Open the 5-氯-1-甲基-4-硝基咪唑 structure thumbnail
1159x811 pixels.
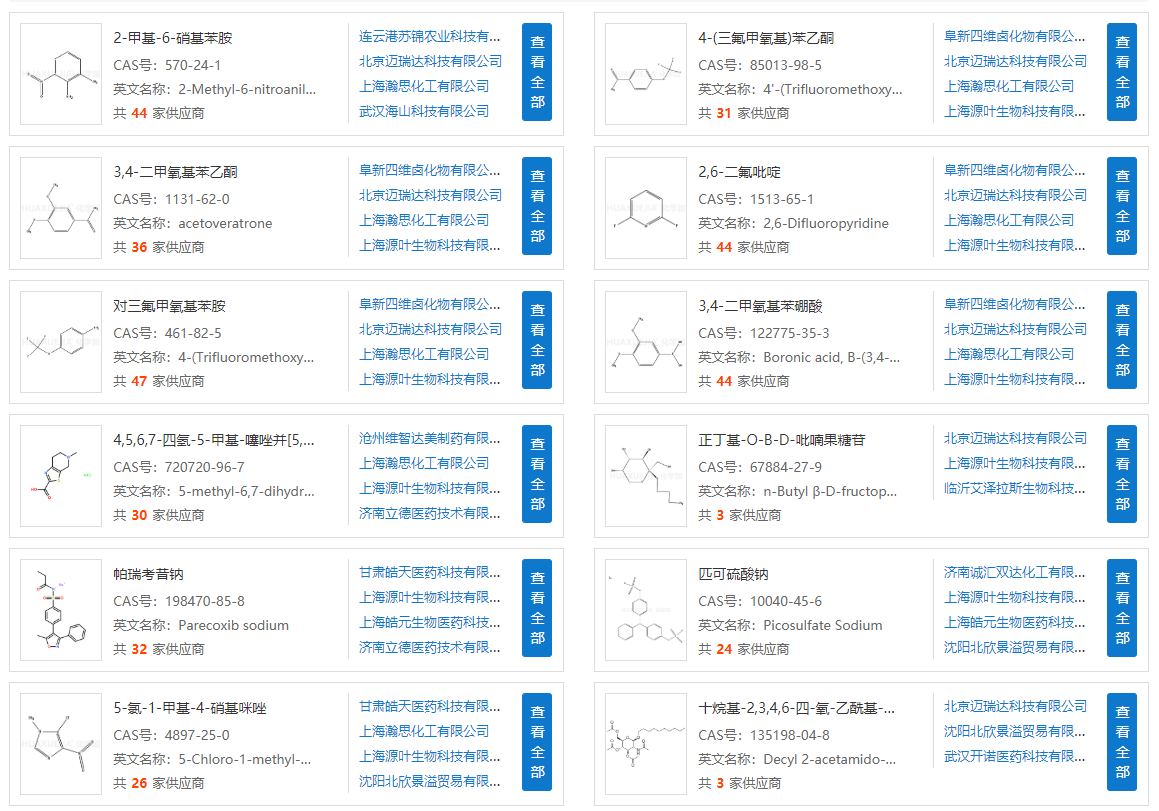click(x=61, y=744)
